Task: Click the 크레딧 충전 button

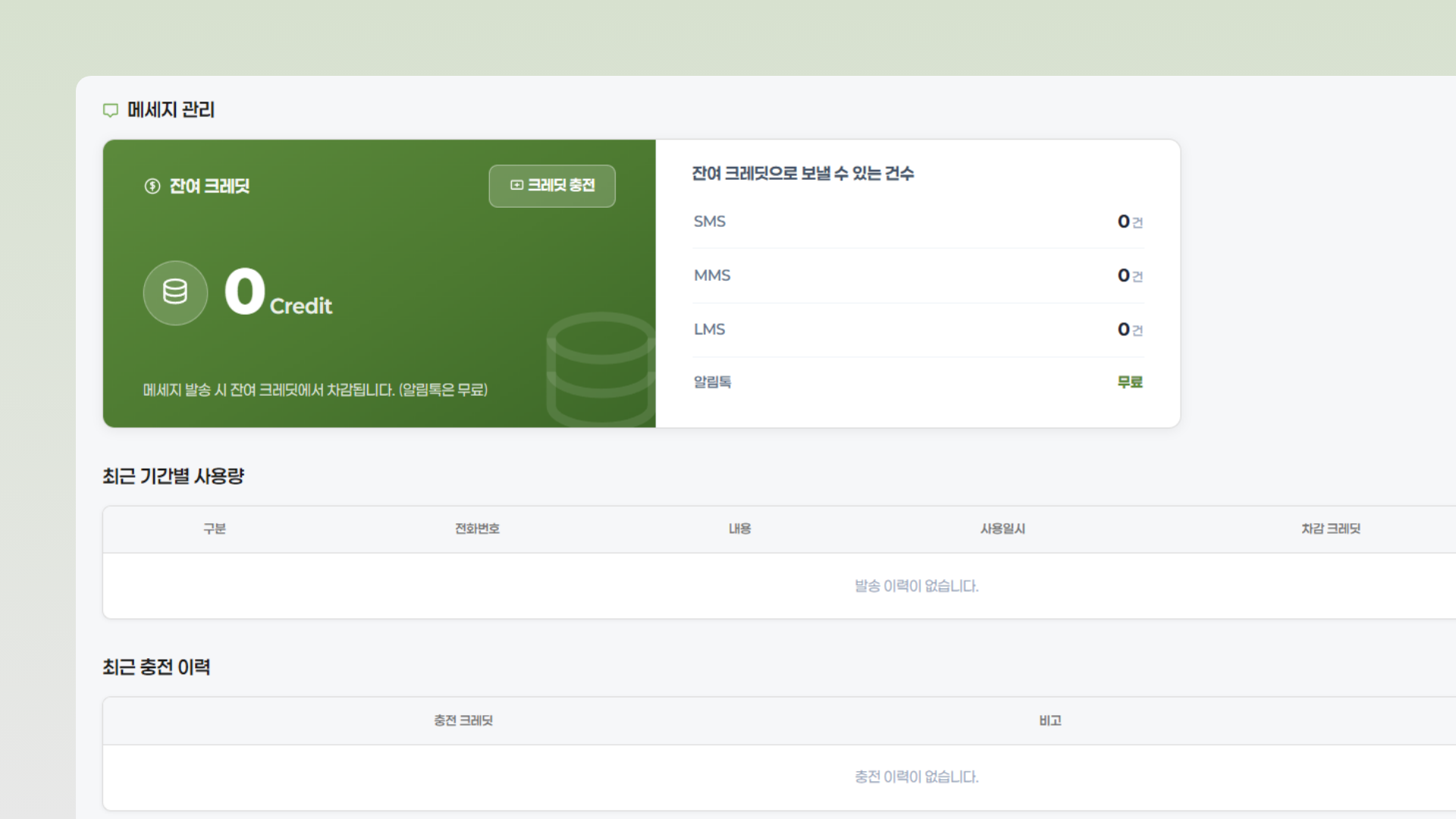Action: [552, 186]
